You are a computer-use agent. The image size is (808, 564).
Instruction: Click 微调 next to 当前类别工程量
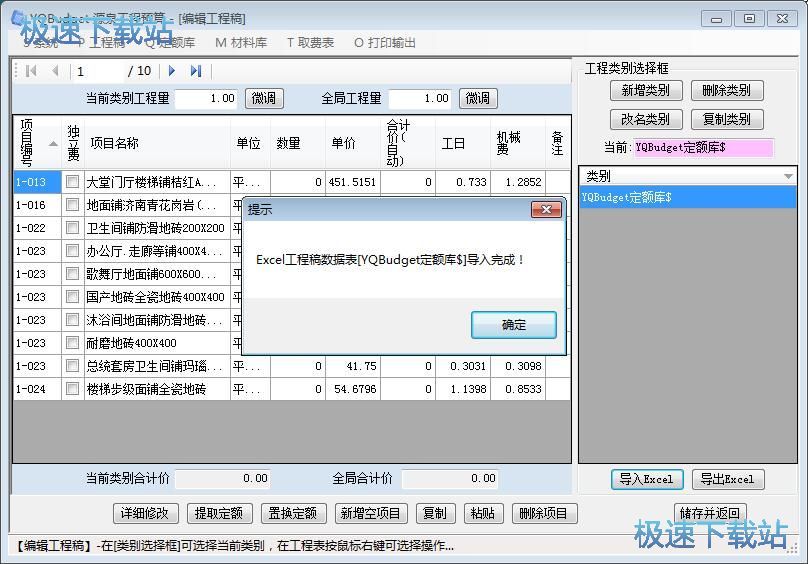click(264, 98)
